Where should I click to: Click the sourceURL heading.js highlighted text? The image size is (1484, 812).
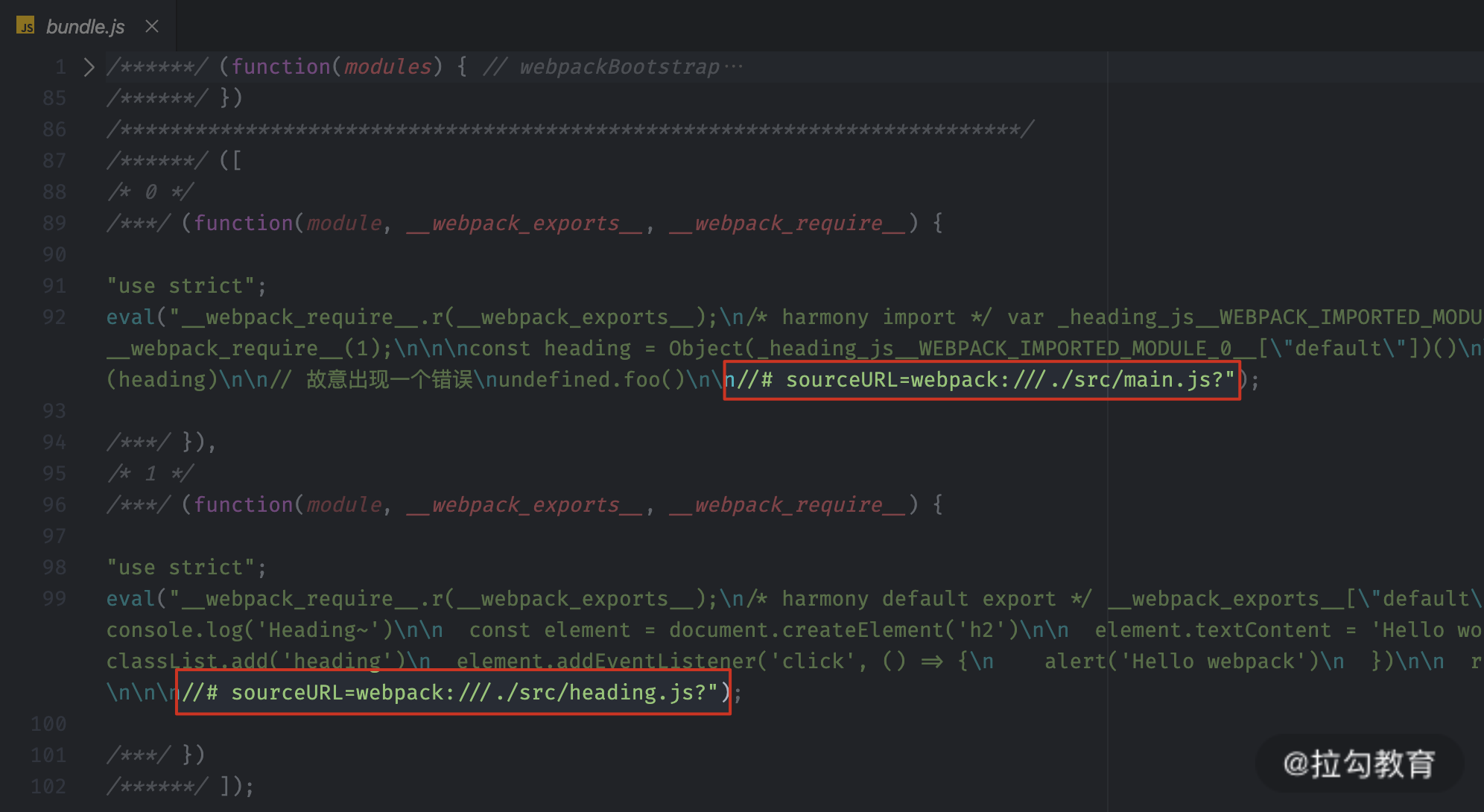453,693
